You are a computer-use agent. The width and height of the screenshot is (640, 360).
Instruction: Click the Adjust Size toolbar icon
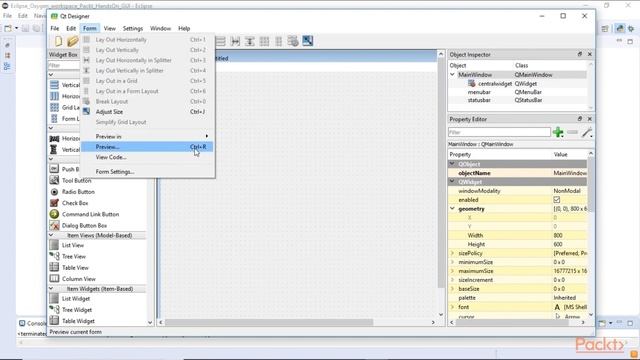click(x=307, y=41)
